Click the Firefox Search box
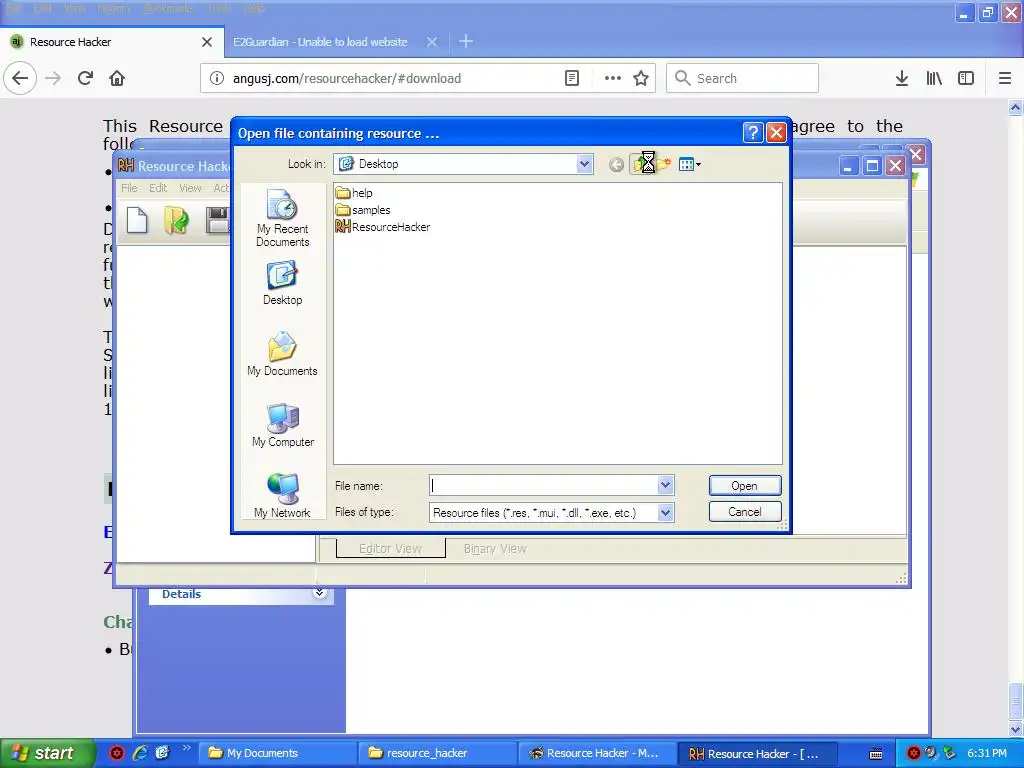This screenshot has width=1024, height=768. pos(742,78)
